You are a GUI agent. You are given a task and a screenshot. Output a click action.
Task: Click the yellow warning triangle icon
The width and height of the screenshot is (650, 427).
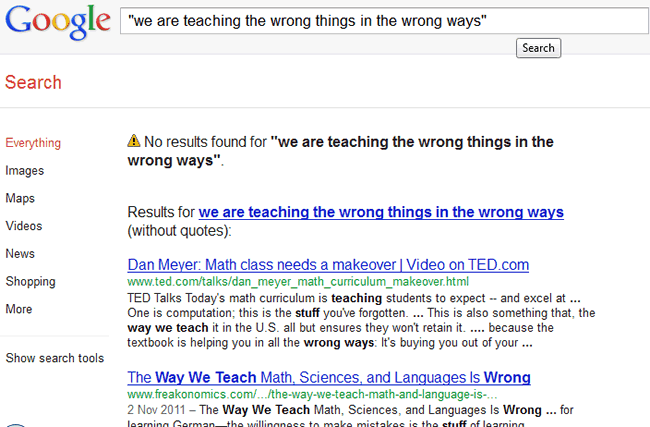pos(134,142)
